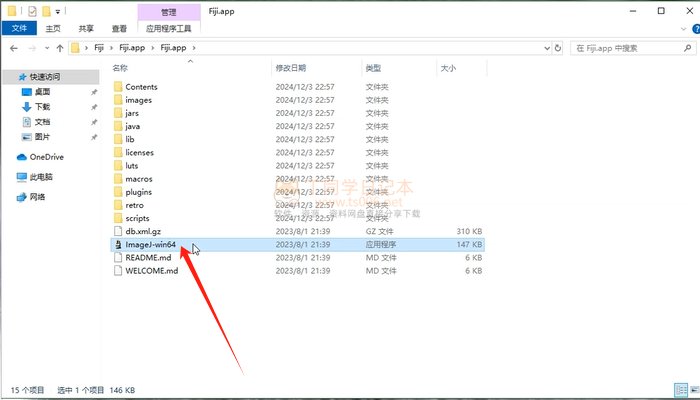This screenshot has height=400, width=700.
Task: Open the 文件 (File) menu
Action: click(x=18, y=29)
